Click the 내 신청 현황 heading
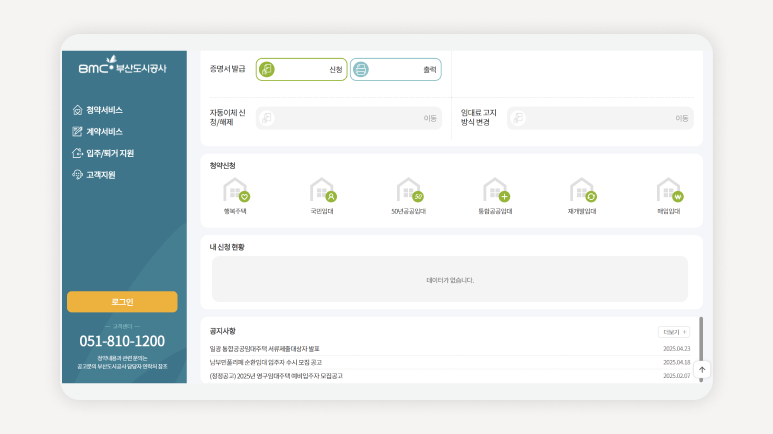This screenshot has width=773, height=434. [227, 247]
